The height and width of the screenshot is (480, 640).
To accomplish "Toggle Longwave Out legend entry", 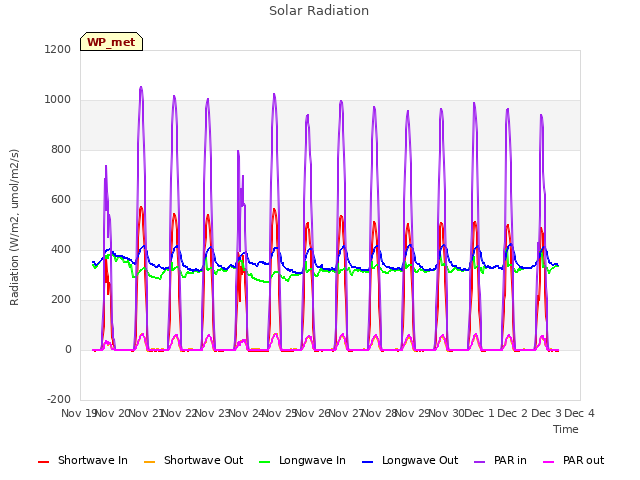I will coord(410,460).
